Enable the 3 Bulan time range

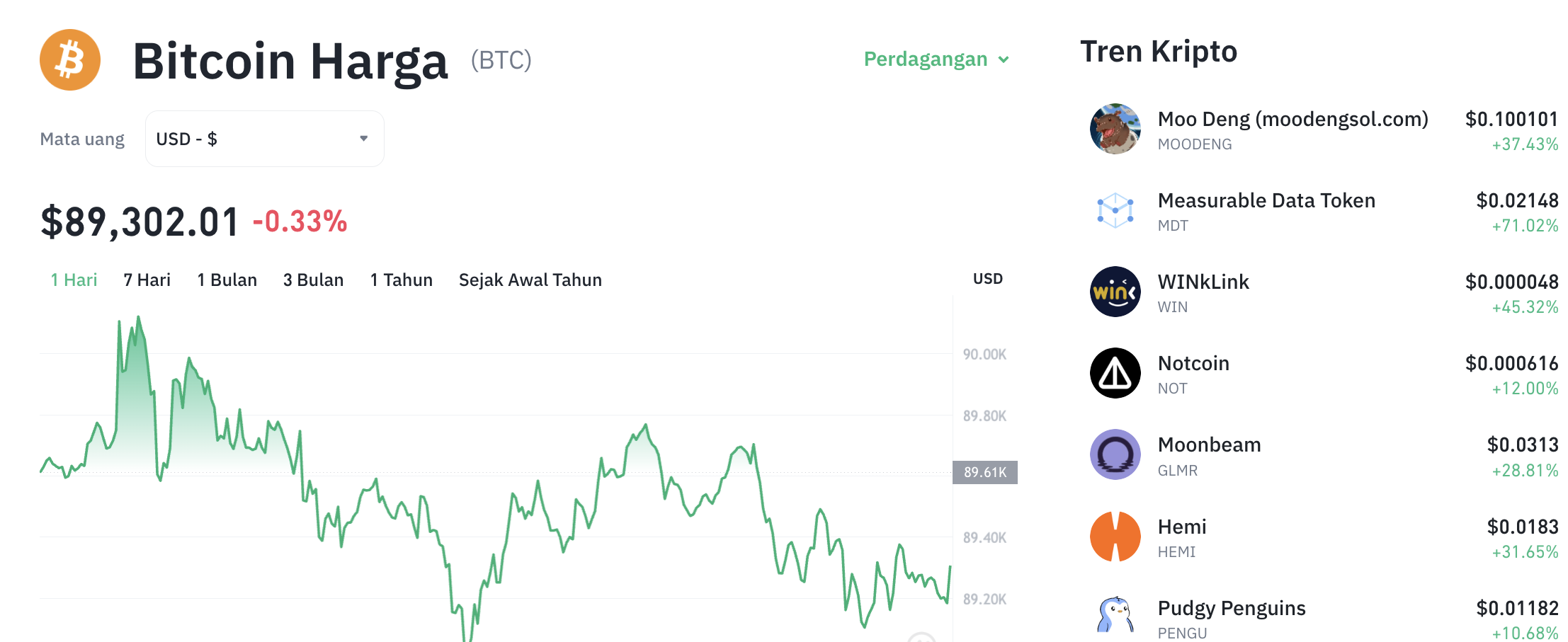click(314, 280)
